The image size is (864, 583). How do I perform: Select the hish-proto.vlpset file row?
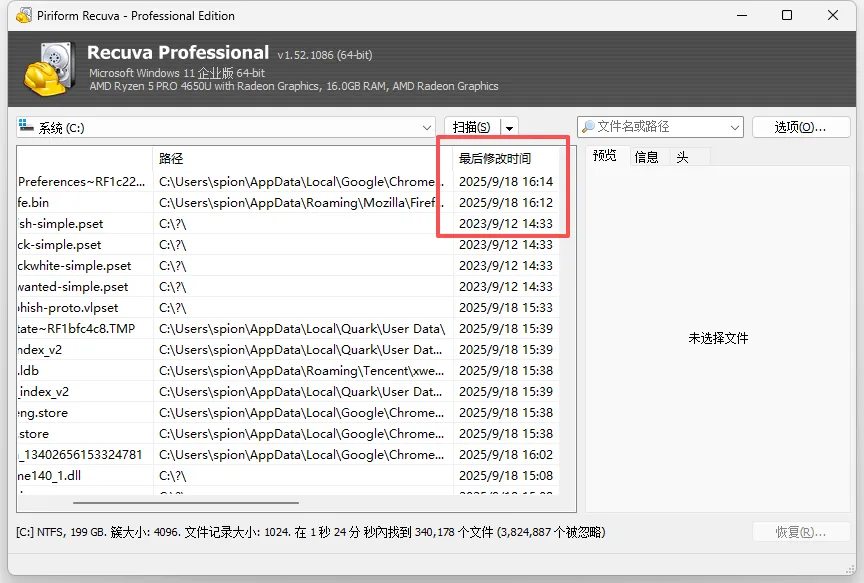288,307
